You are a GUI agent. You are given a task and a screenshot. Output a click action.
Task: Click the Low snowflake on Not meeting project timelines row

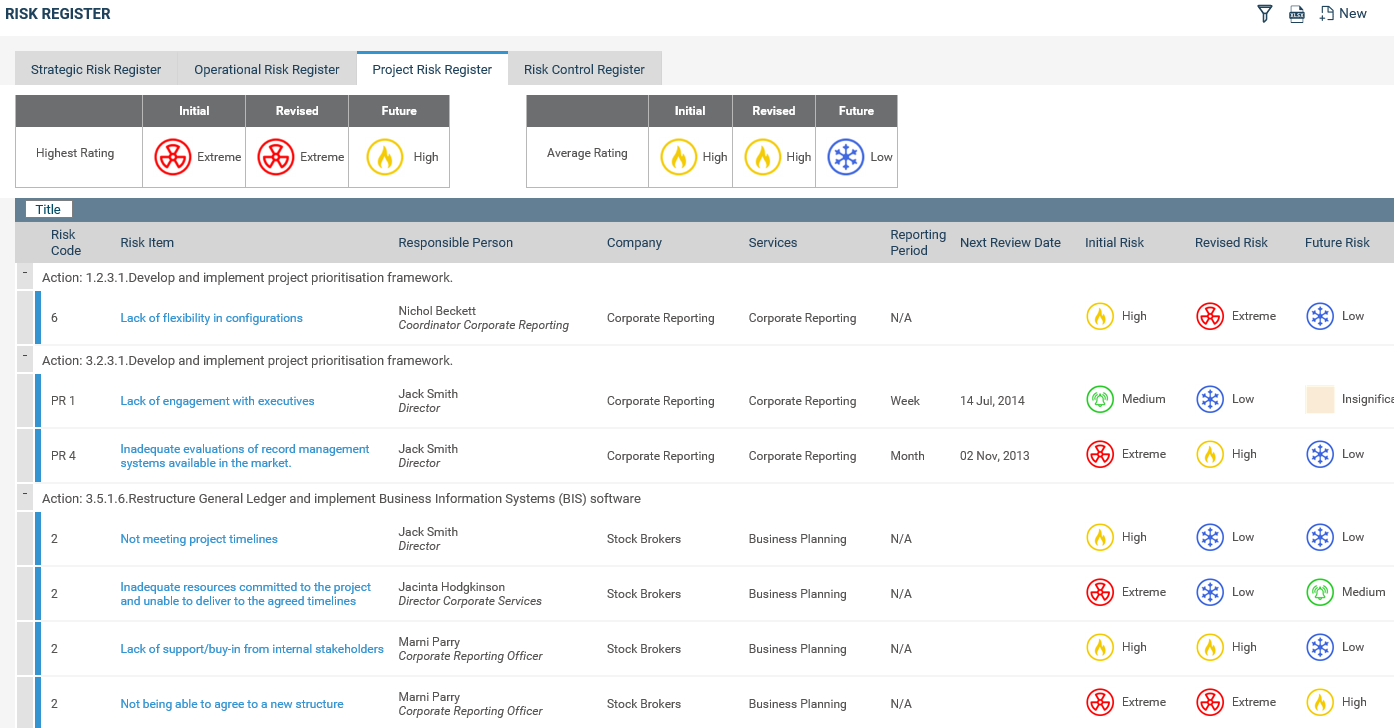[1210, 537]
